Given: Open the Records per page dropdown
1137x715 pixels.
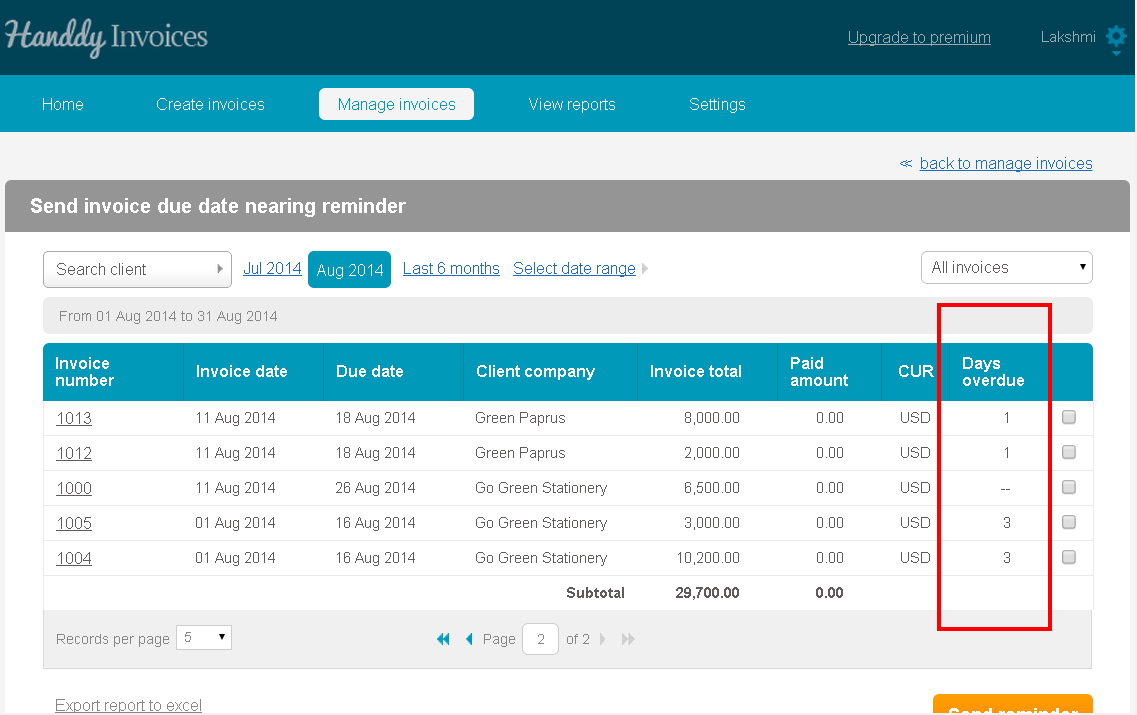Looking at the screenshot, I should pyautogui.click(x=204, y=637).
